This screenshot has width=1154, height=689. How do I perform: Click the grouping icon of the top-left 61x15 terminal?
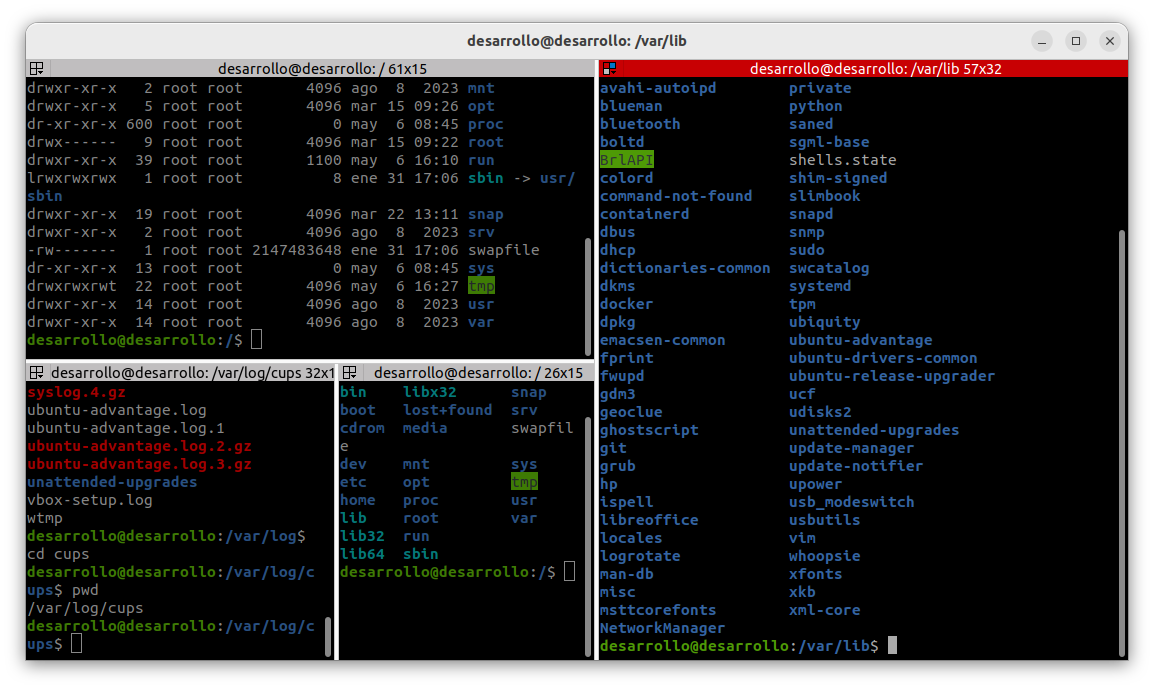coord(36,69)
